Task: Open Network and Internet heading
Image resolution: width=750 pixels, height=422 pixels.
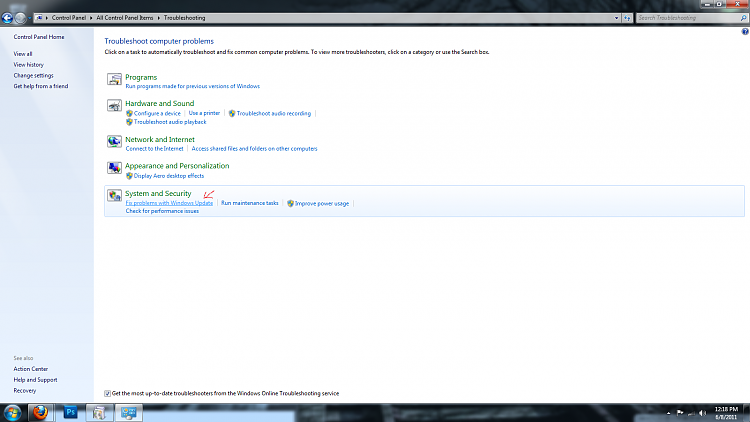Action: click(160, 140)
